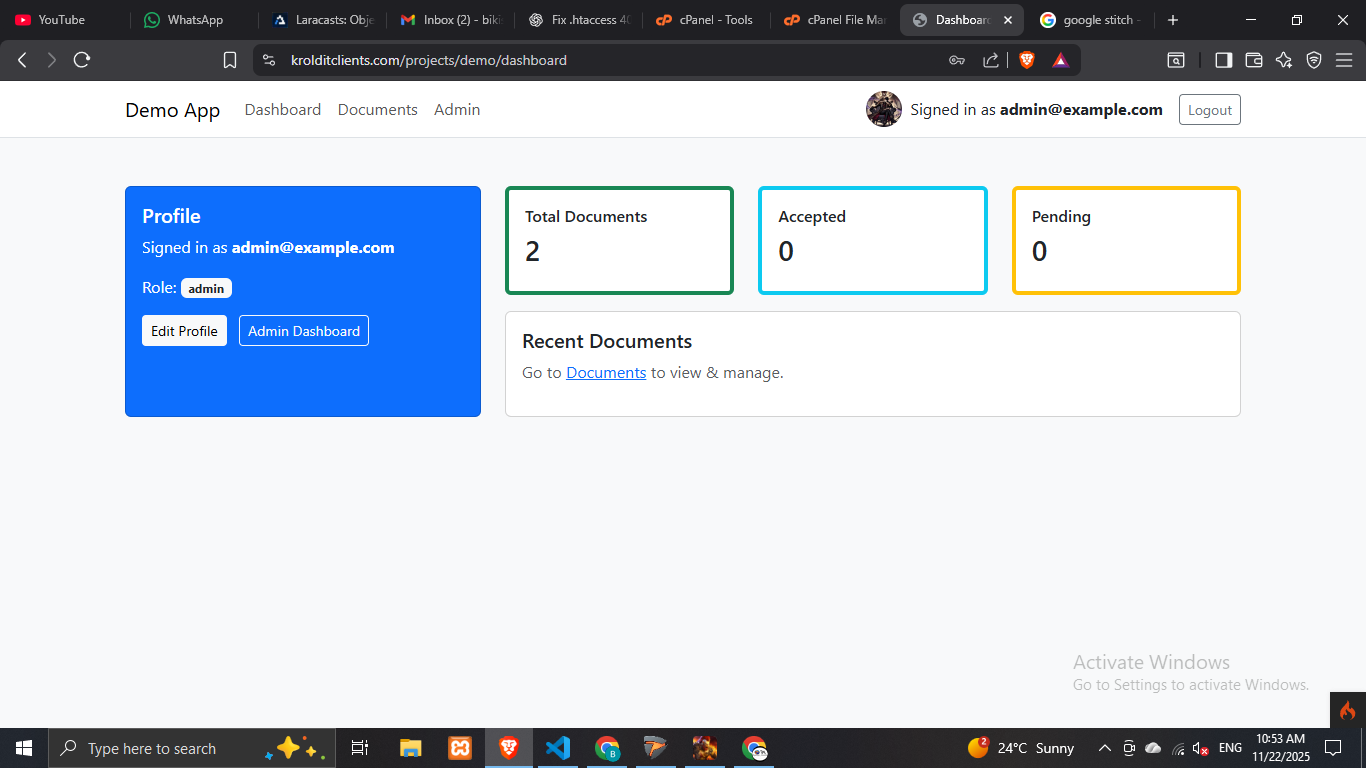
Task: Open the password key icon
Action: (x=956, y=60)
